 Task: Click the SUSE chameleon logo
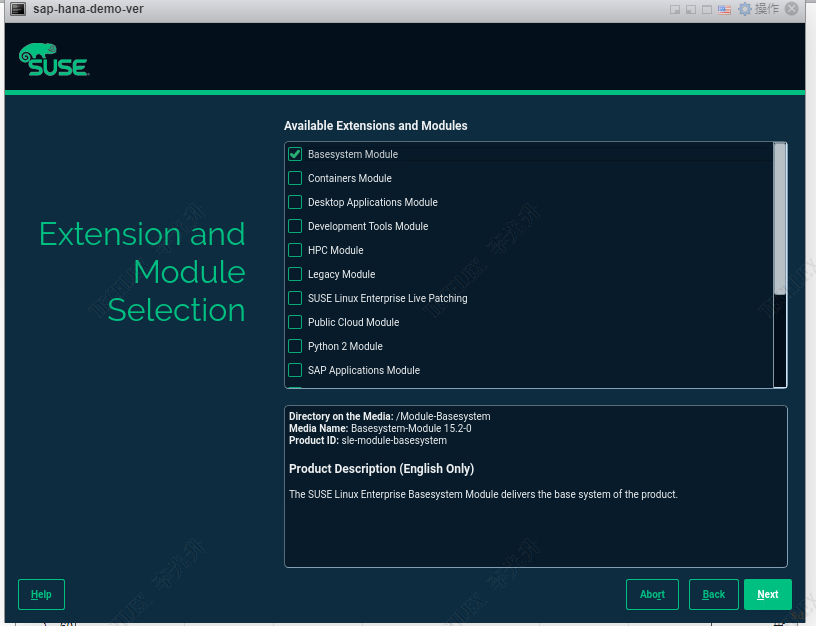coord(54,59)
